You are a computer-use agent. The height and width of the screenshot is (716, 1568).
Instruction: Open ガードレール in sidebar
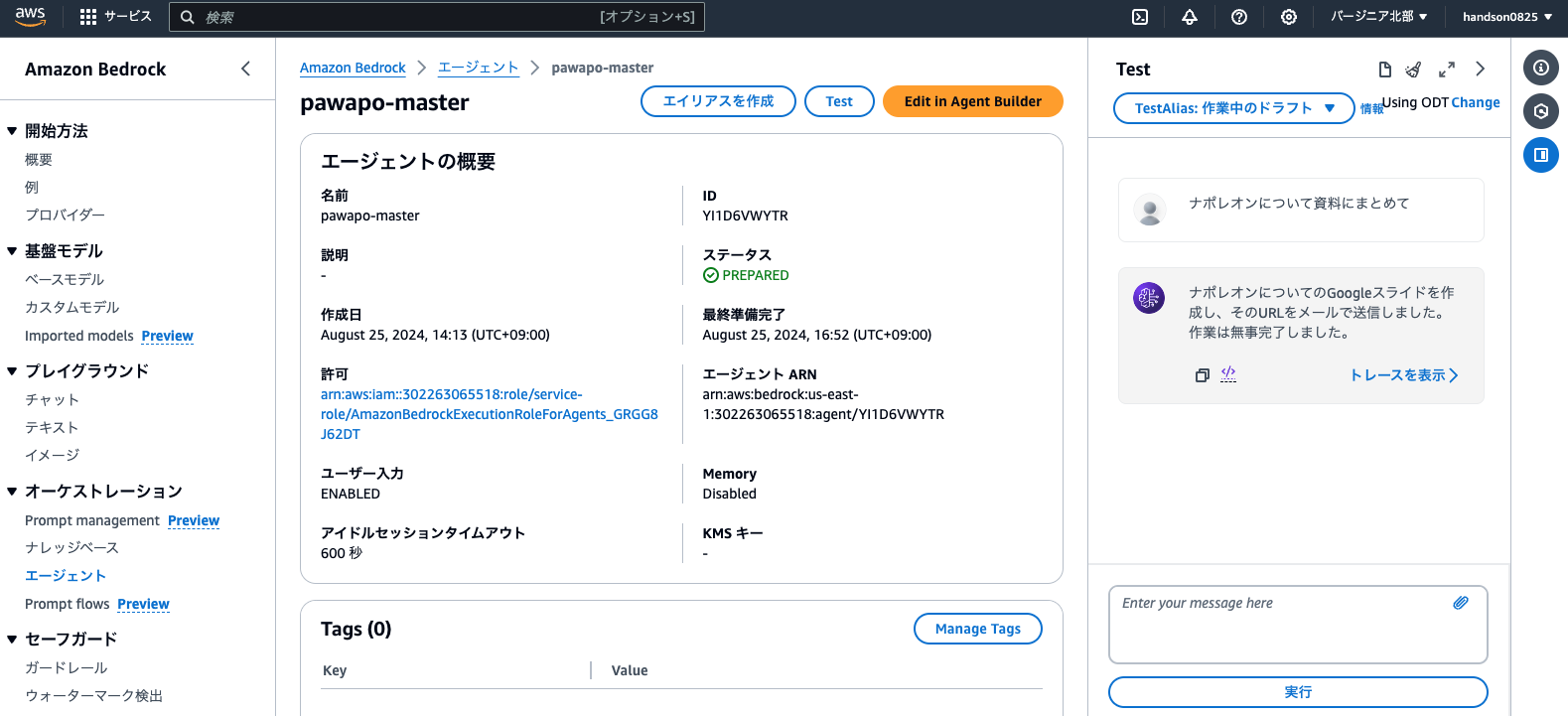pyautogui.click(x=66, y=668)
